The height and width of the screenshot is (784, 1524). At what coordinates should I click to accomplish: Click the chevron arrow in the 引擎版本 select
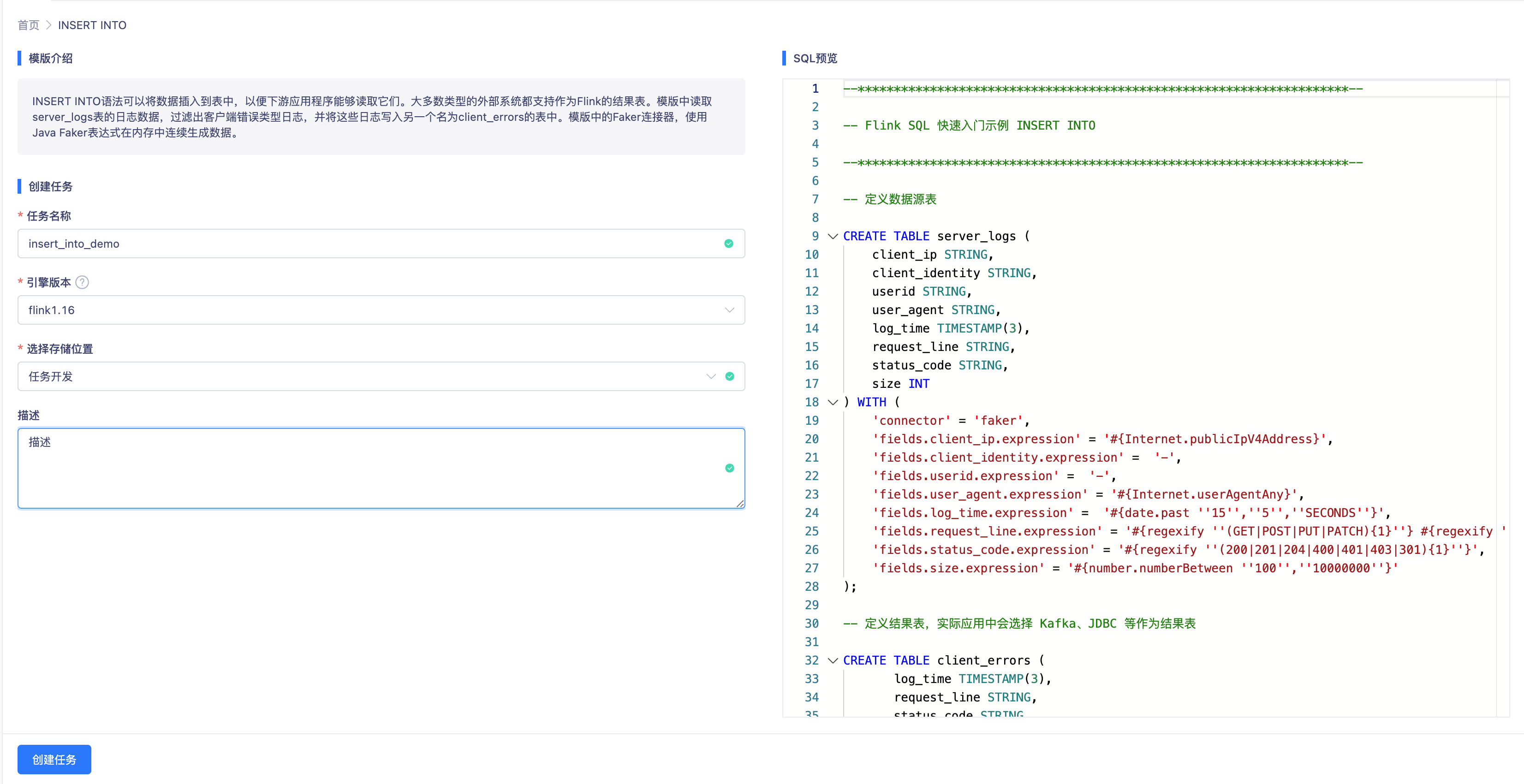pos(729,310)
